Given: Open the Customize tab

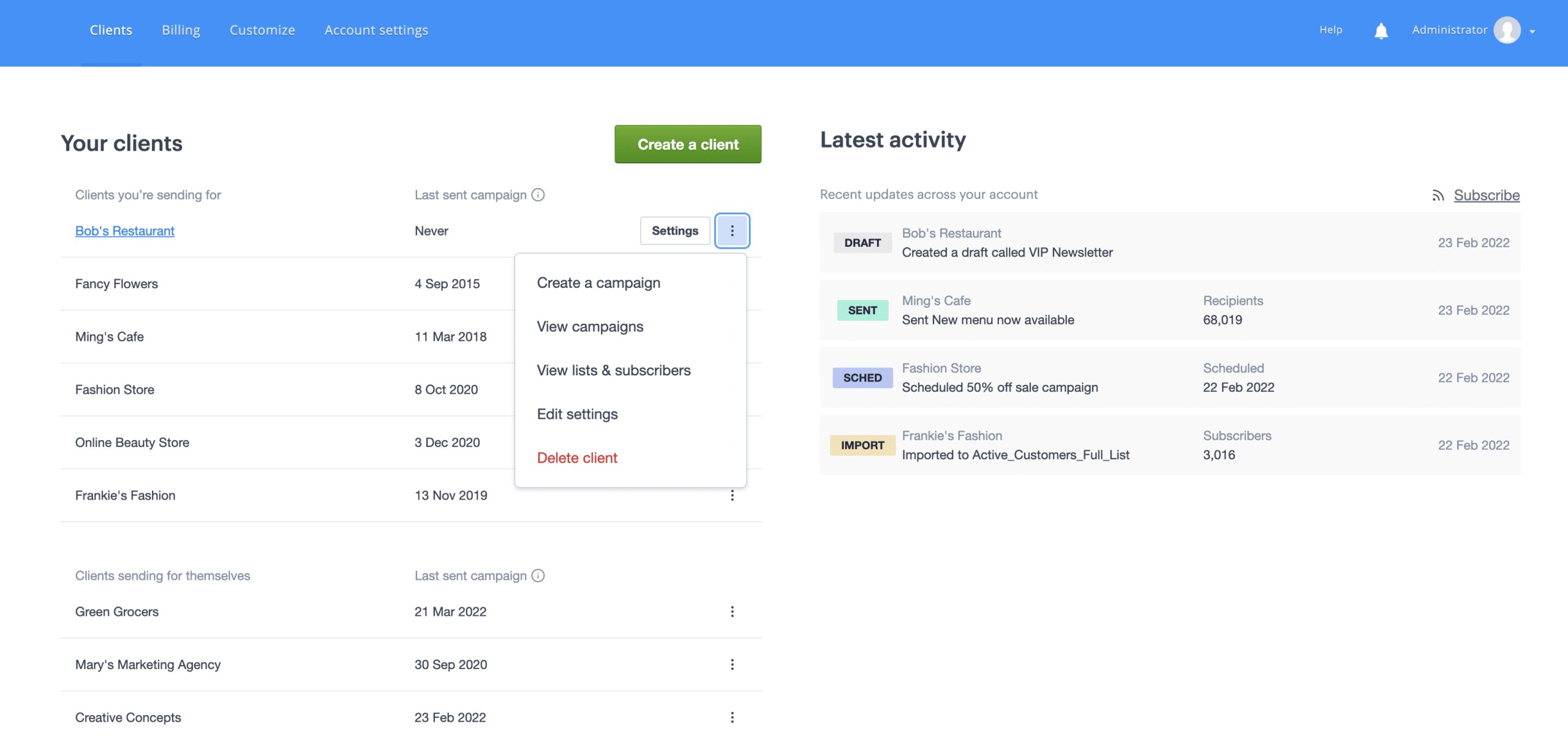Looking at the screenshot, I should (262, 30).
